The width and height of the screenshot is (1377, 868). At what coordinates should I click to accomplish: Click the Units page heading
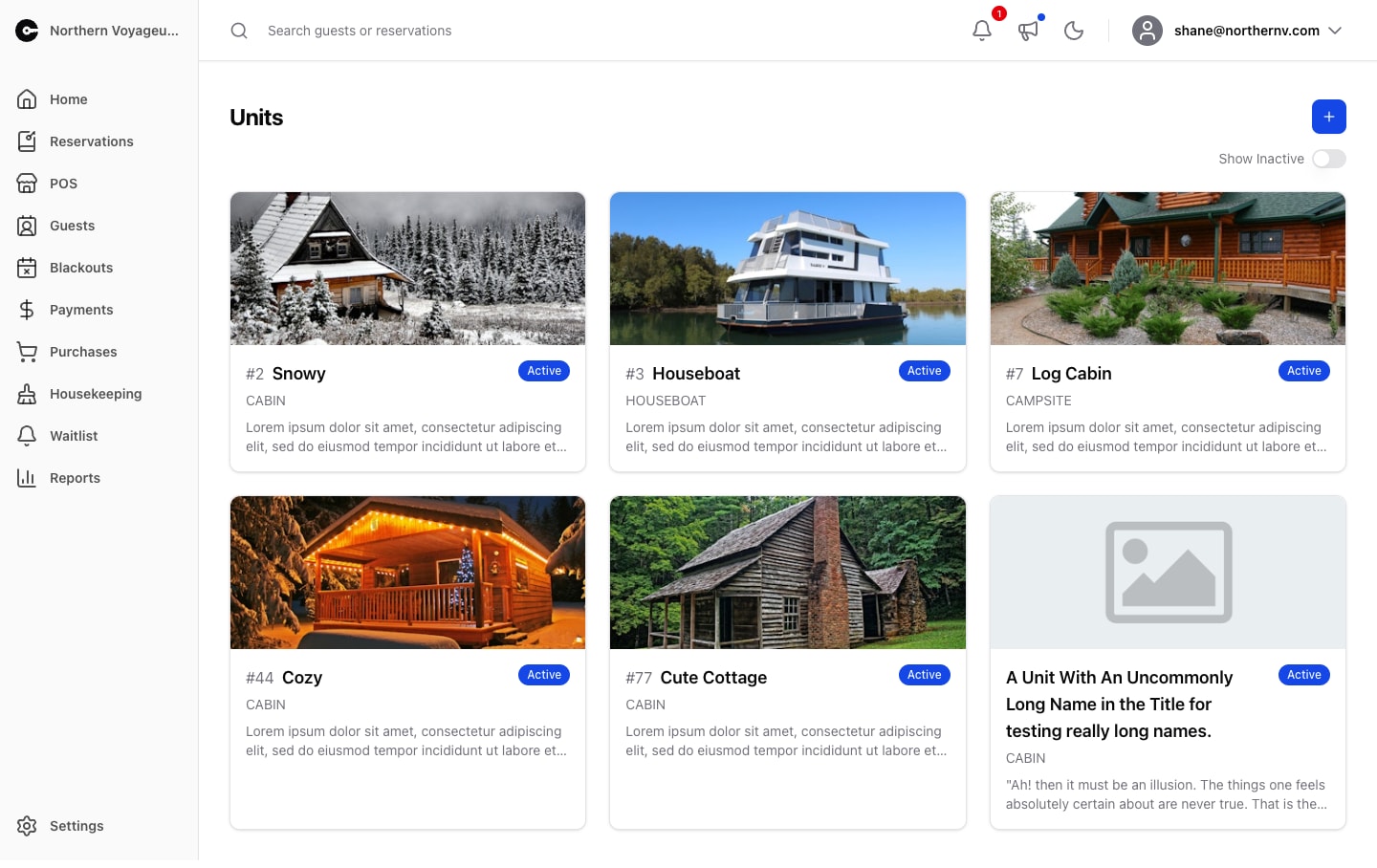256,118
